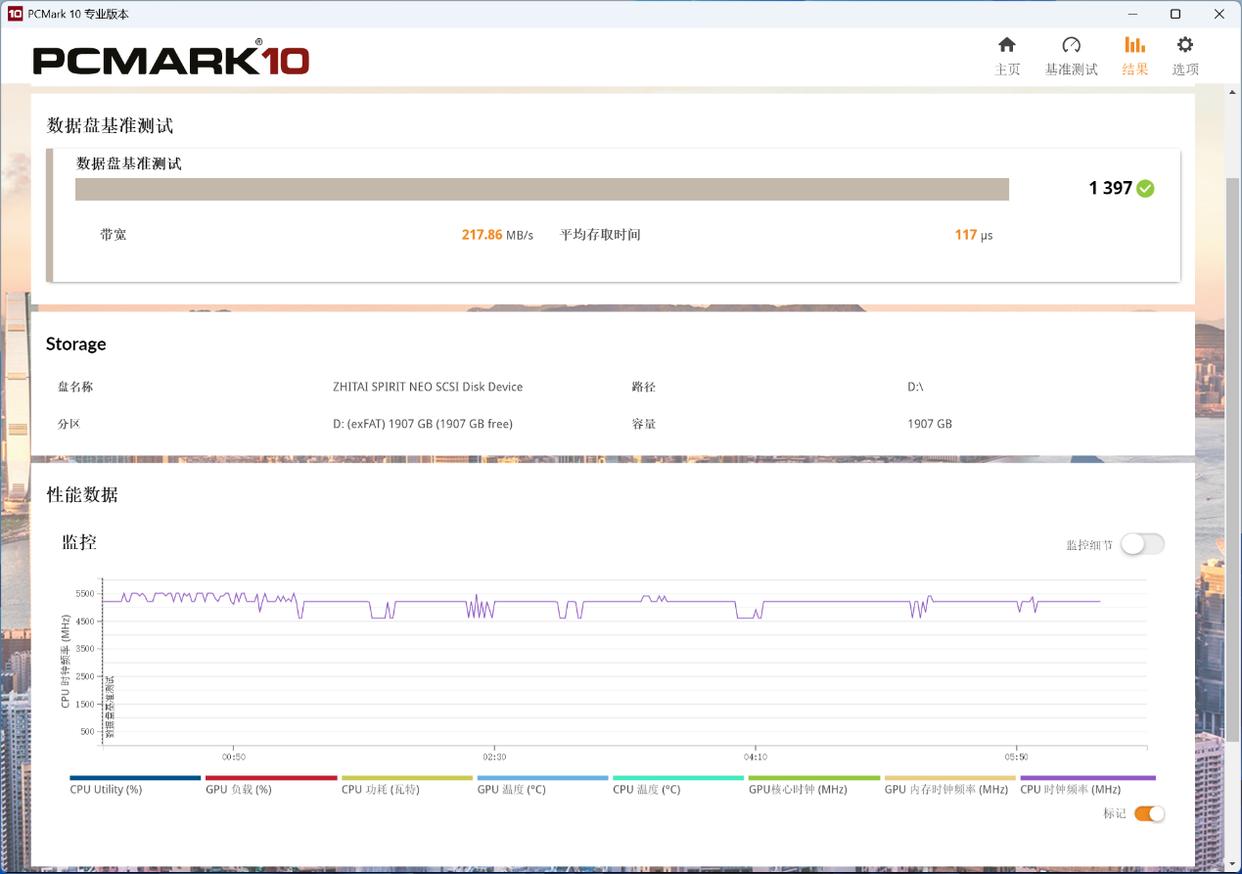Image resolution: width=1242 pixels, height=874 pixels.
Task: Click the PCMARK 10 logo
Action: [171, 59]
